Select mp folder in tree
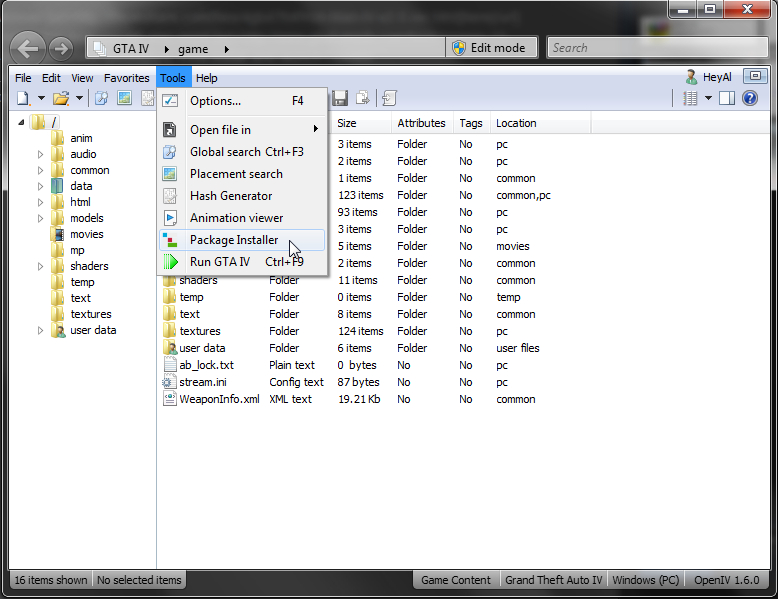Screen dimensions: 778x599 coord(77,250)
